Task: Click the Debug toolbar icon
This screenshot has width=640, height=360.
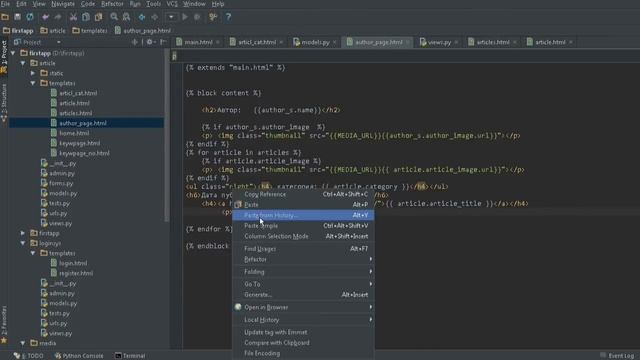Action: coord(197,17)
